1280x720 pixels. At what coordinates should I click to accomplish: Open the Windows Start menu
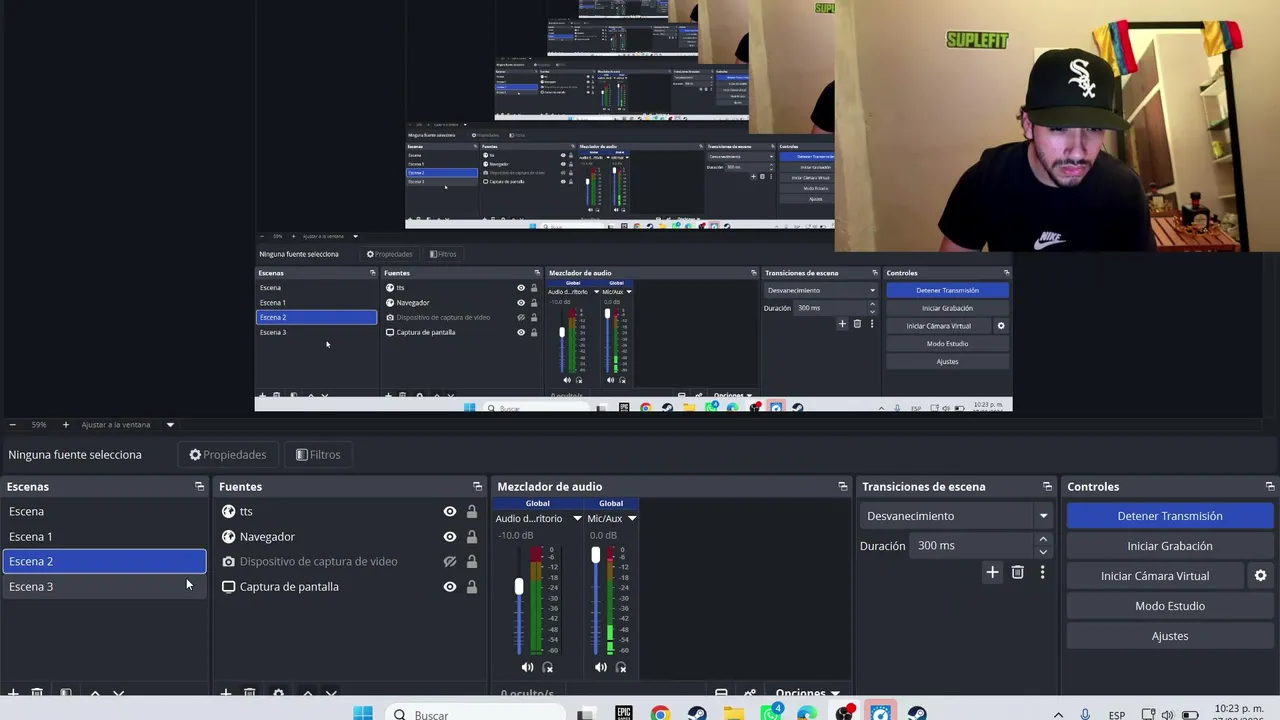363,713
